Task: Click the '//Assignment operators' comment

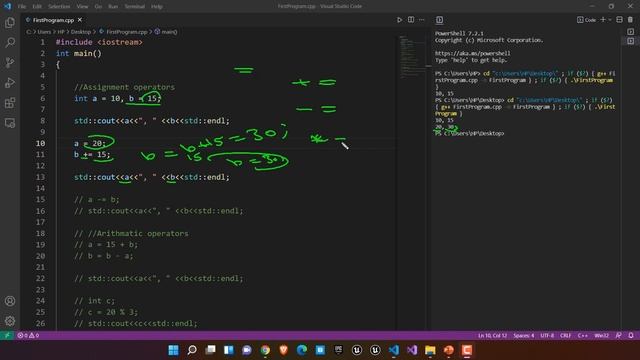Action: [x=124, y=87]
